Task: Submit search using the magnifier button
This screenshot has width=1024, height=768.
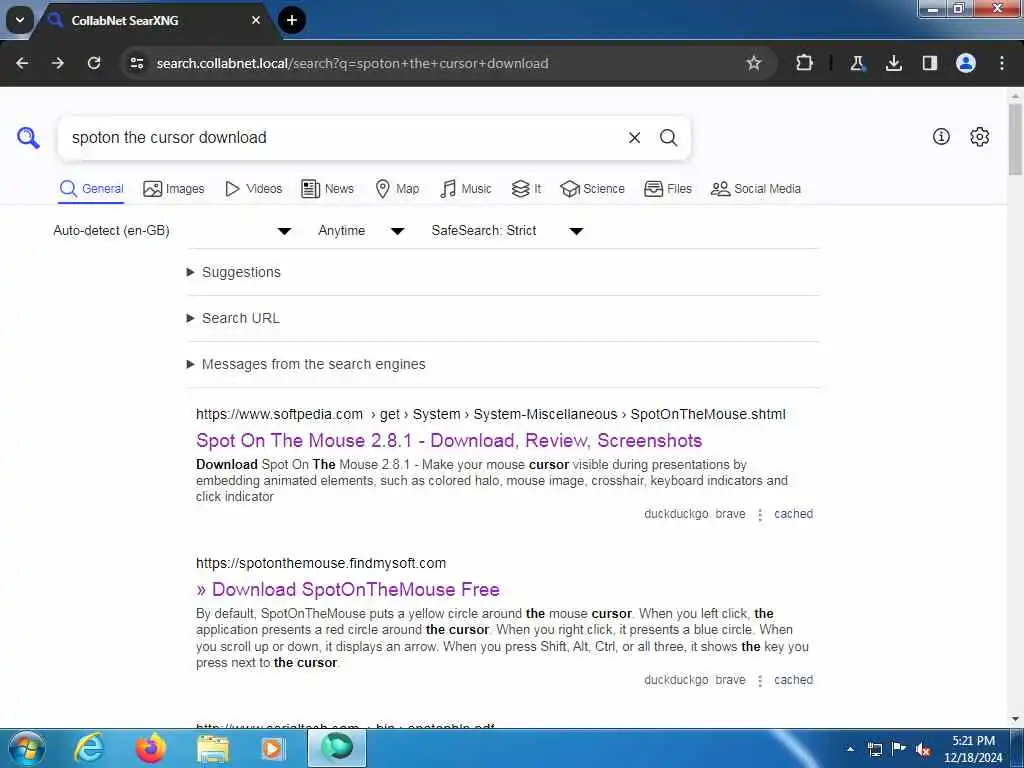Action: (668, 138)
